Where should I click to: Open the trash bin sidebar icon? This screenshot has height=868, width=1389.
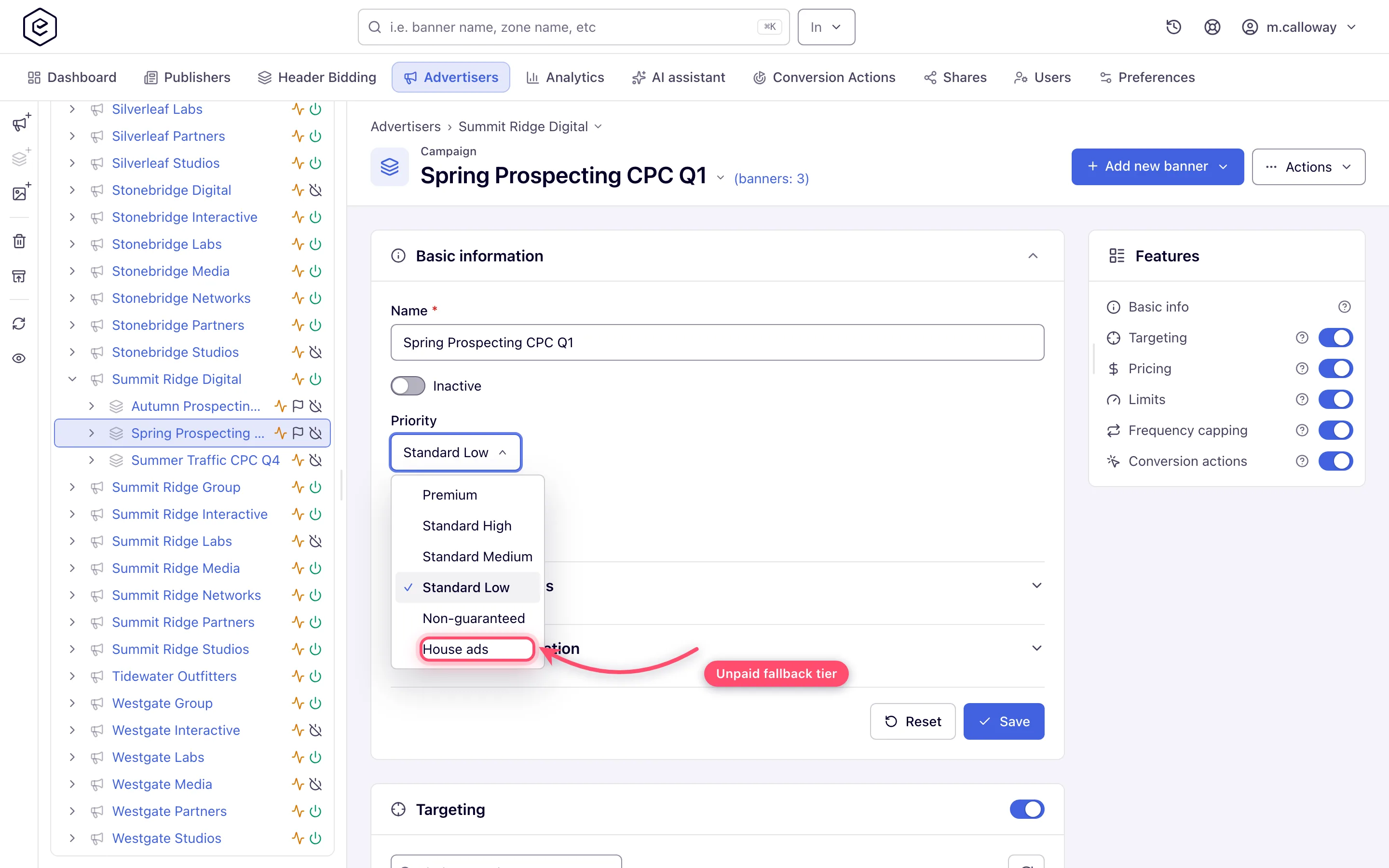click(x=19, y=241)
